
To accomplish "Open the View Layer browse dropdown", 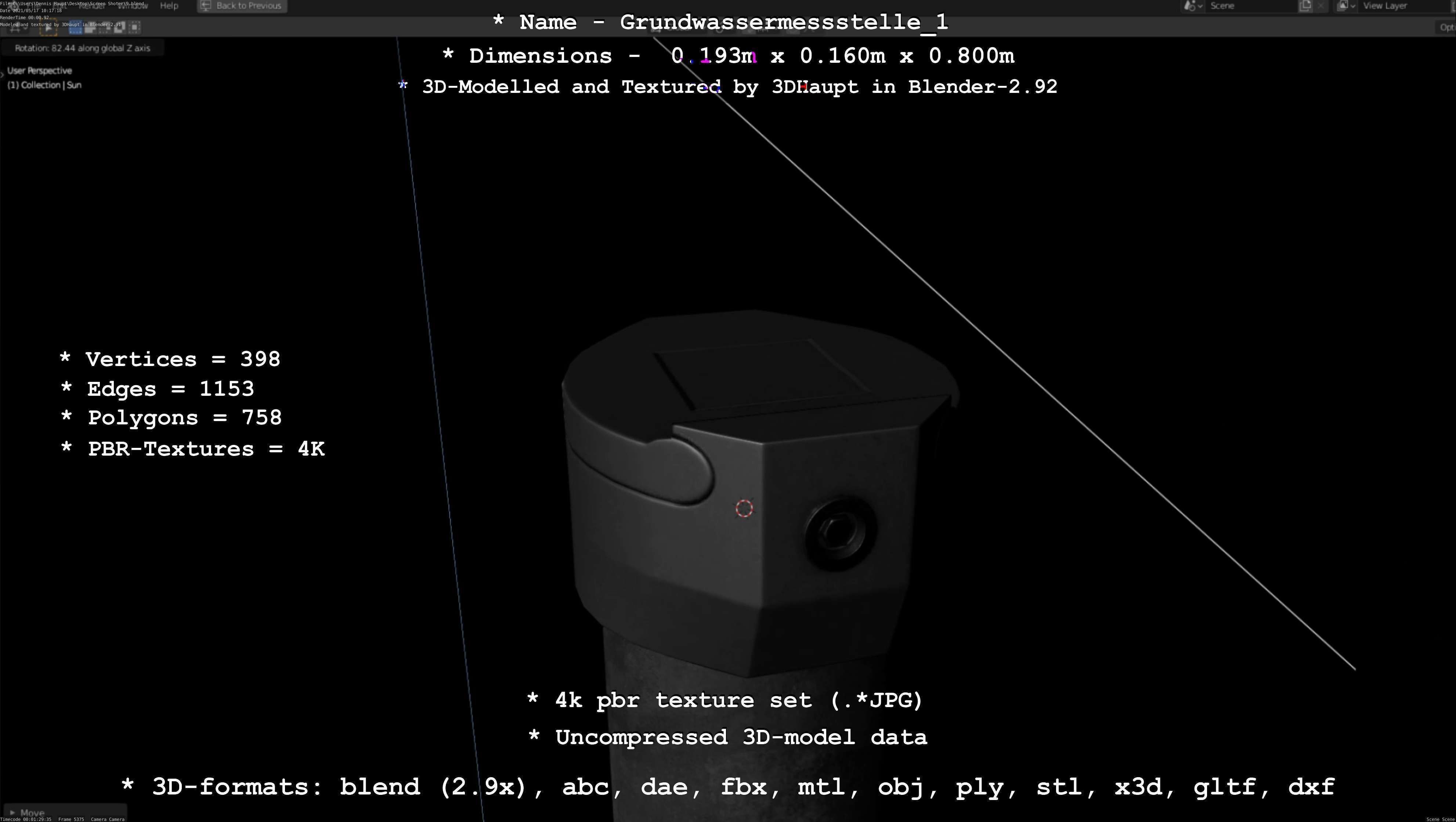I will pyautogui.click(x=1346, y=6).
